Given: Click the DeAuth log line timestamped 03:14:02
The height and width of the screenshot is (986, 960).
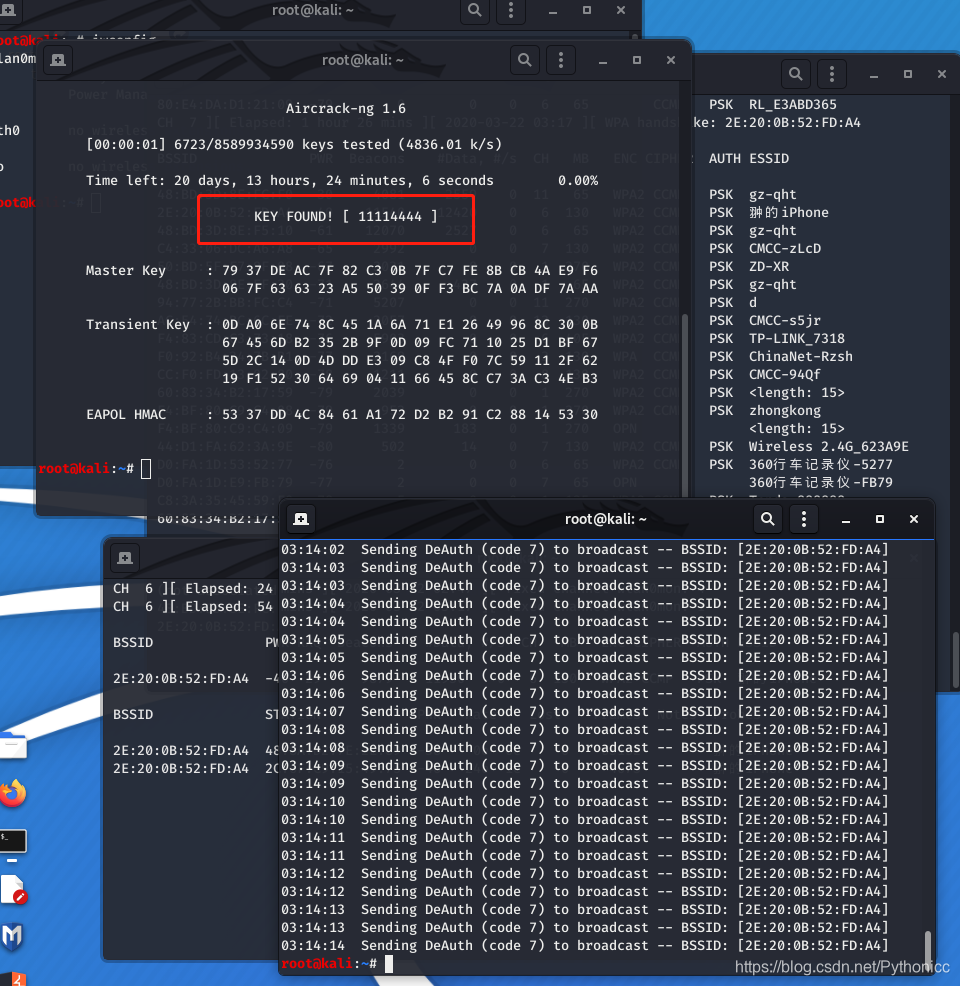Looking at the screenshot, I should click(585, 550).
